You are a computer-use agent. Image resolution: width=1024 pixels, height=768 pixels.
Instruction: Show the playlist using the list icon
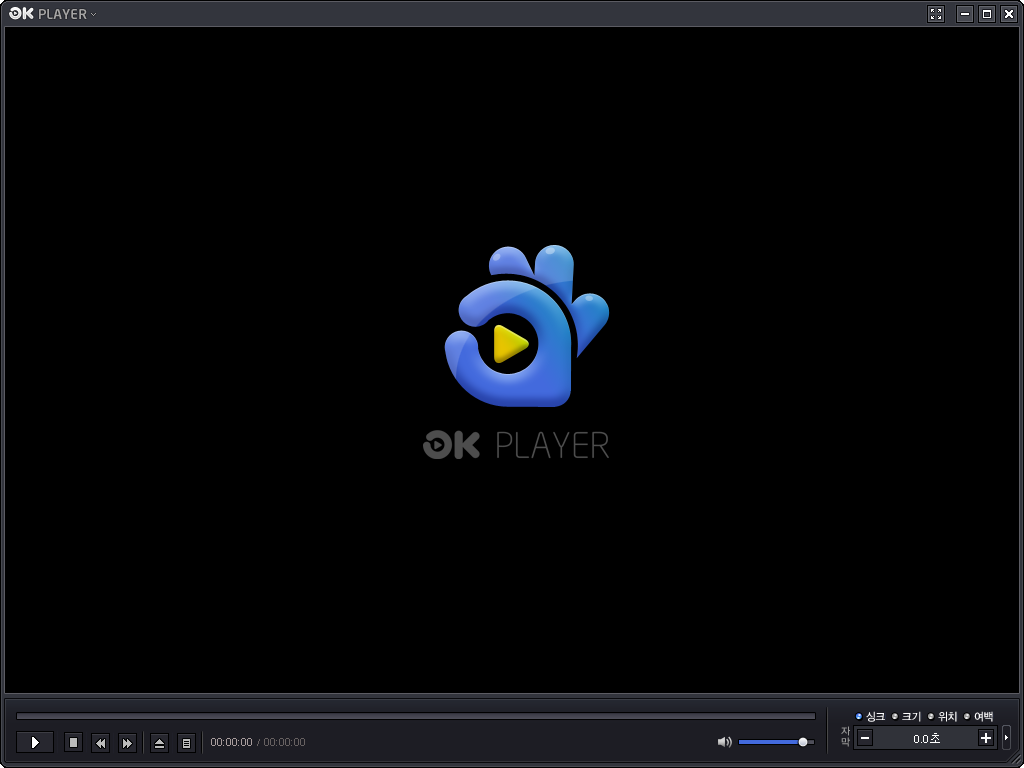[x=186, y=743]
